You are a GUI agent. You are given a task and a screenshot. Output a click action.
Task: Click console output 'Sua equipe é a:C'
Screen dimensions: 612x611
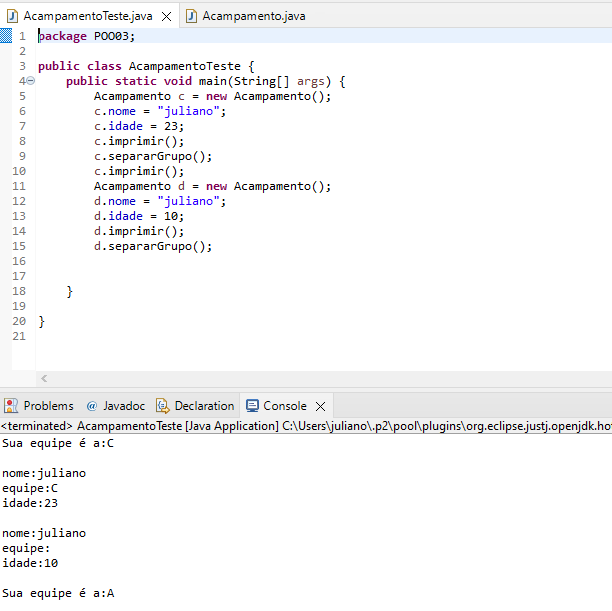tap(58, 443)
